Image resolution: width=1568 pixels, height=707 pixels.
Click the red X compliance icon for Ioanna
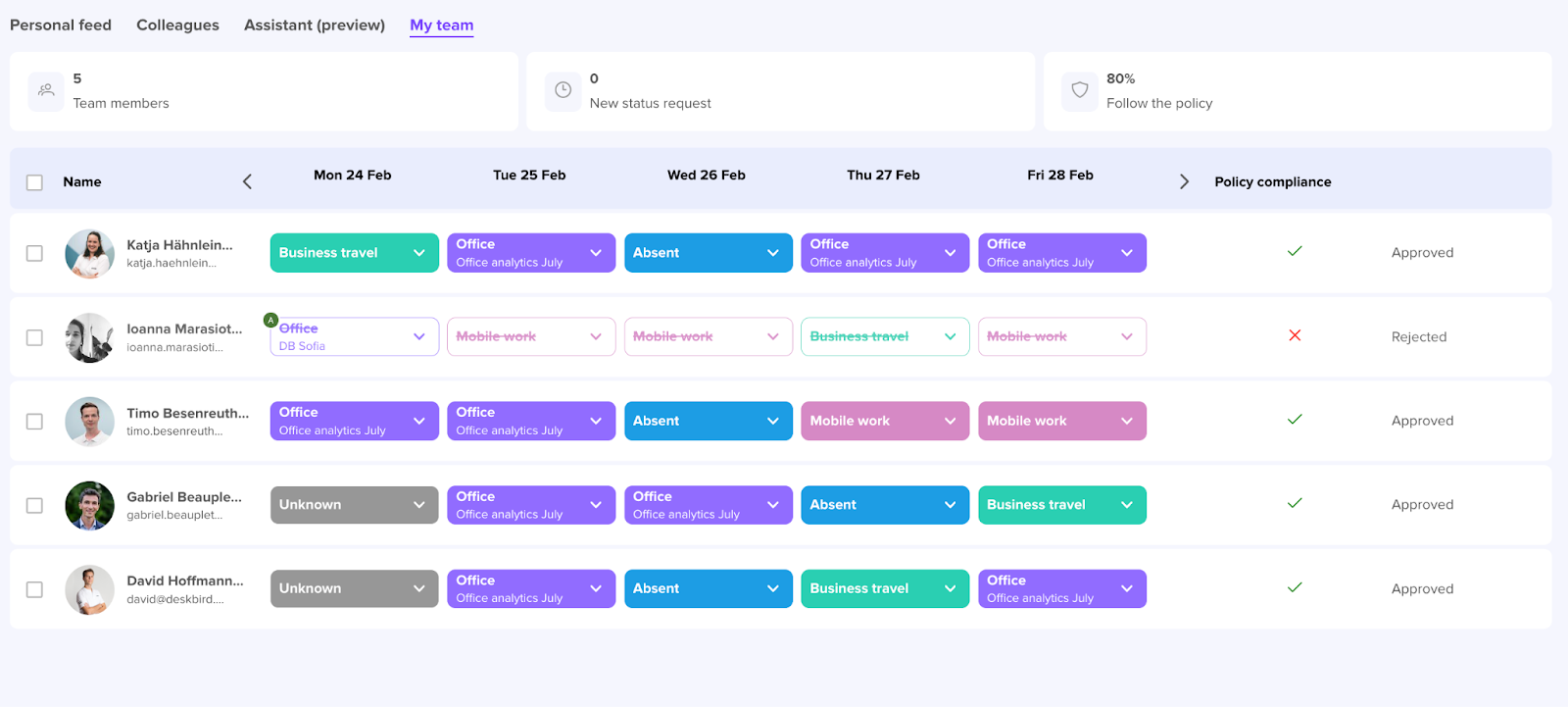click(1295, 335)
